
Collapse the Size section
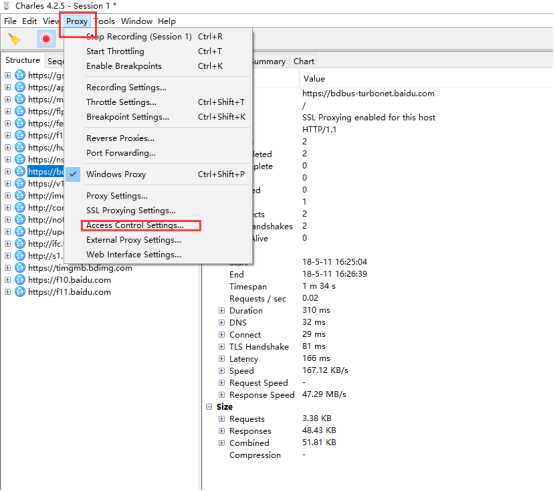[x=209, y=407]
